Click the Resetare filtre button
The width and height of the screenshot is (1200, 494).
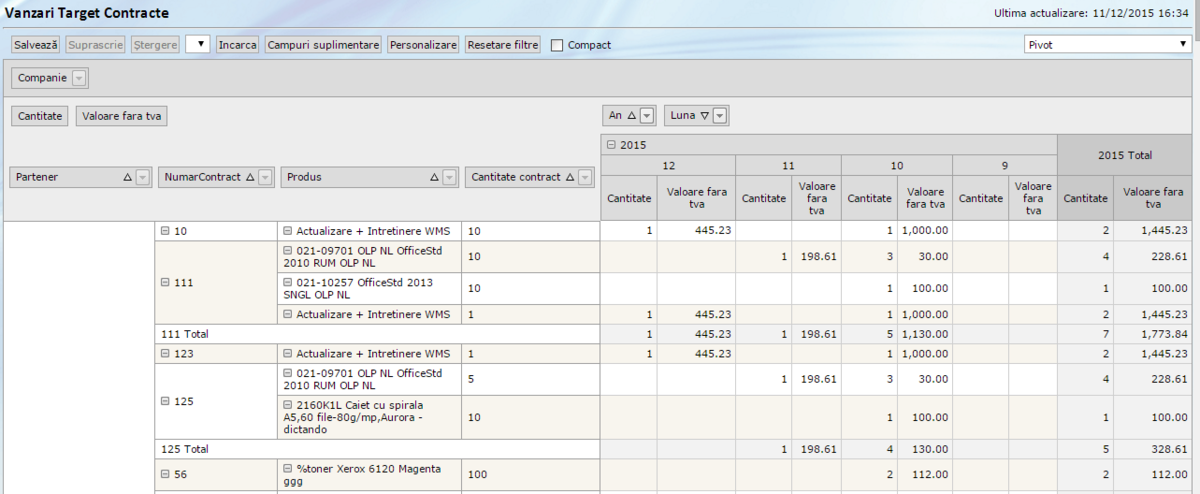[x=503, y=45]
